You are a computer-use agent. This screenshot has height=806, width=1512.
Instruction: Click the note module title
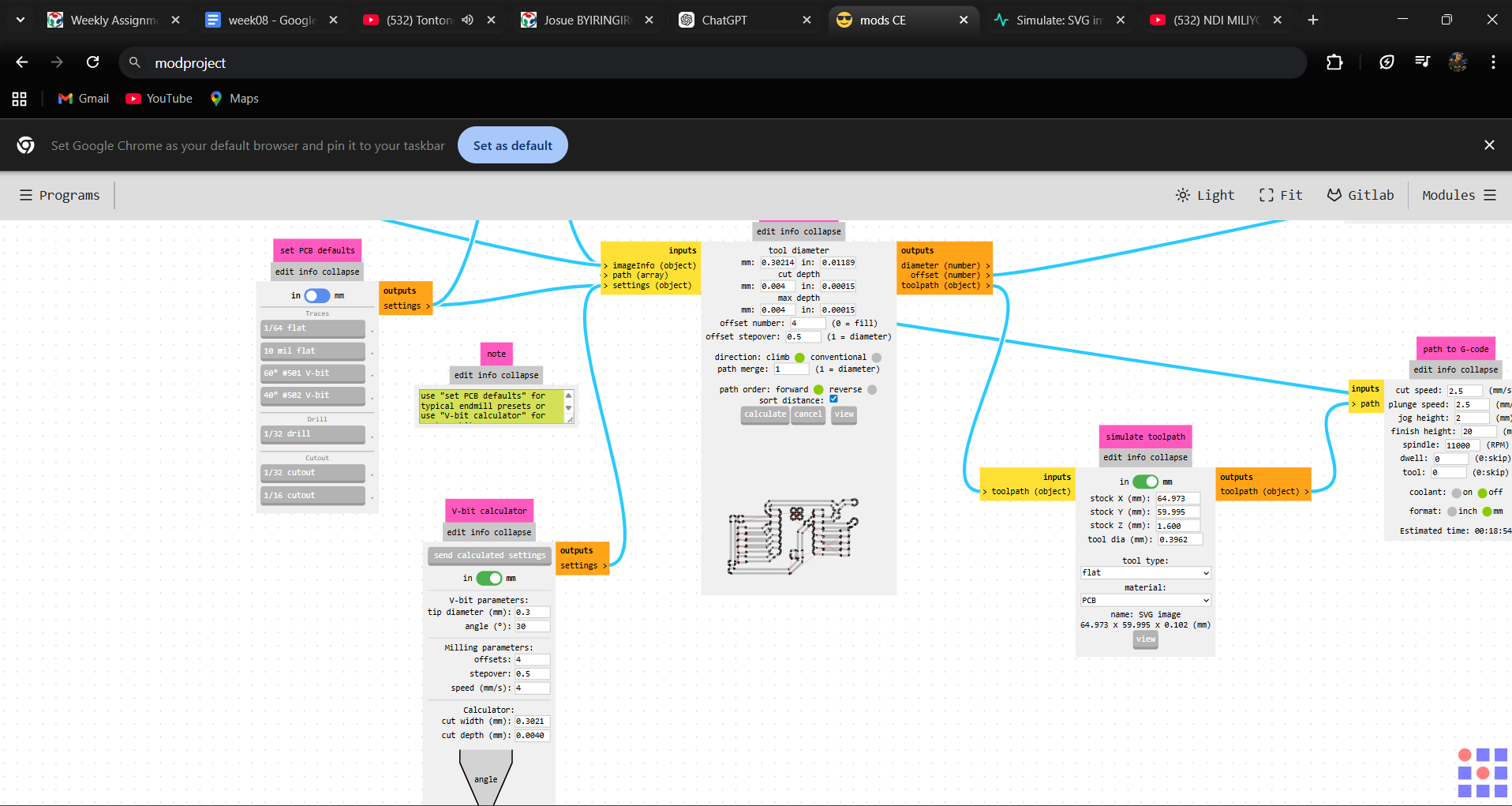(496, 354)
